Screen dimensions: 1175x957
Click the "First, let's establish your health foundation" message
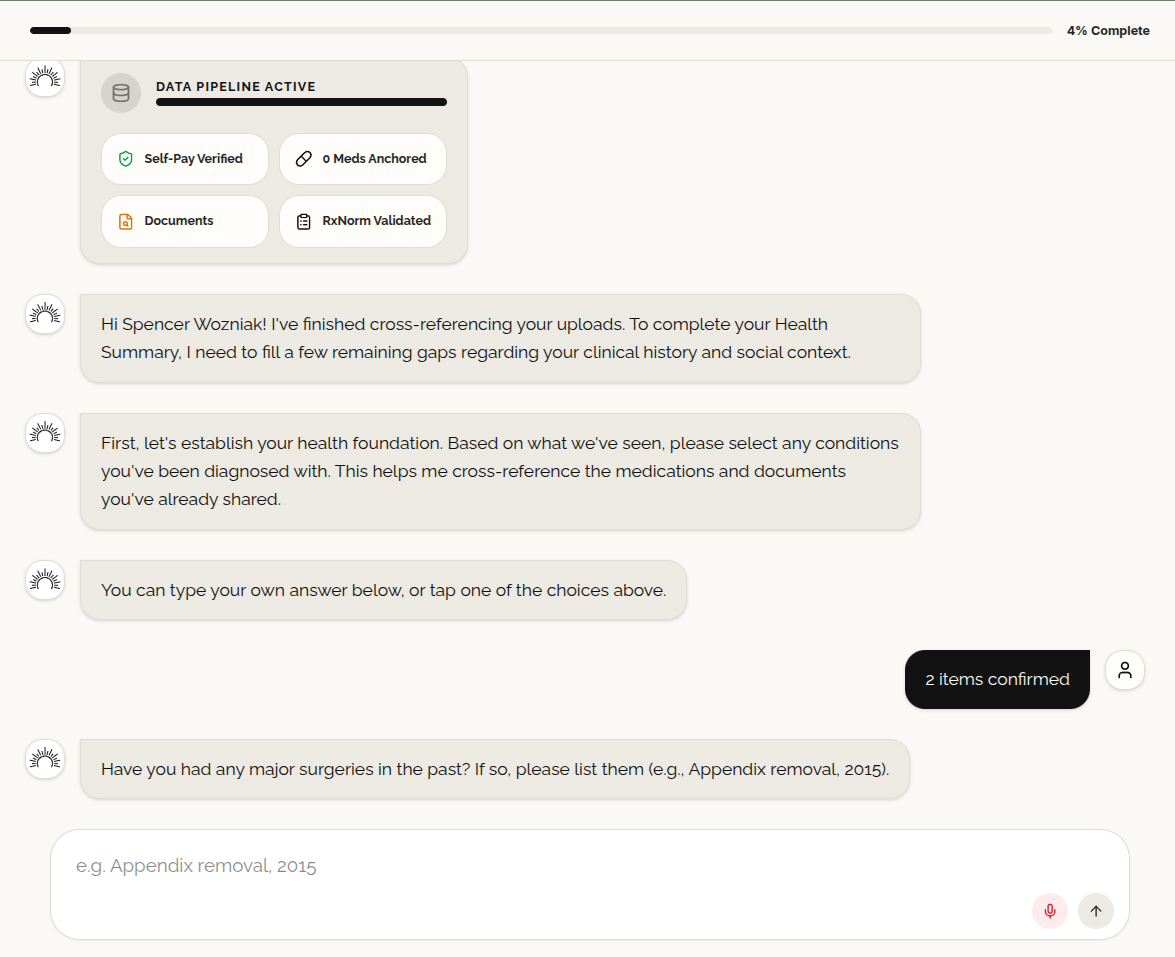[x=500, y=471]
